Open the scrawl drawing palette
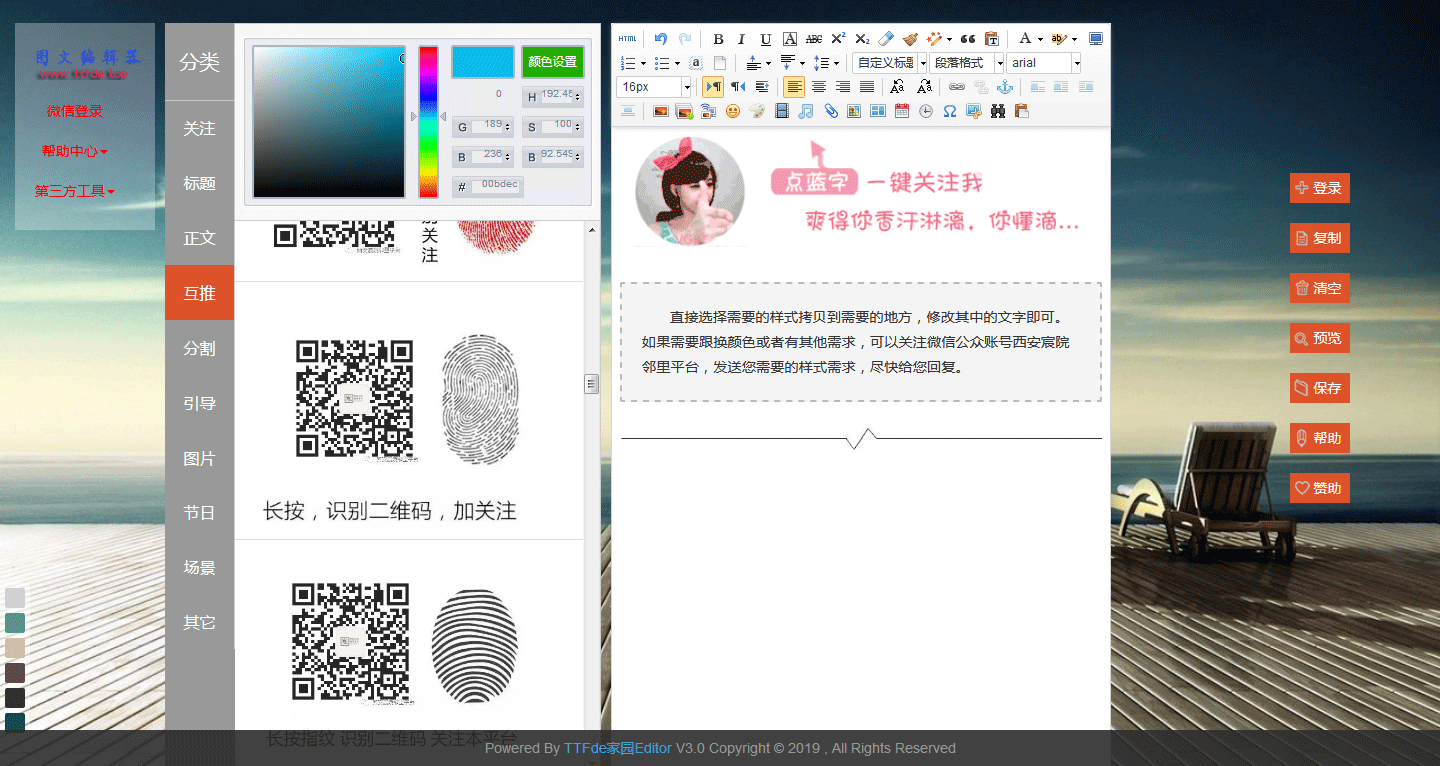The height and width of the screenshot is (766, 1440). pos(757,111)
